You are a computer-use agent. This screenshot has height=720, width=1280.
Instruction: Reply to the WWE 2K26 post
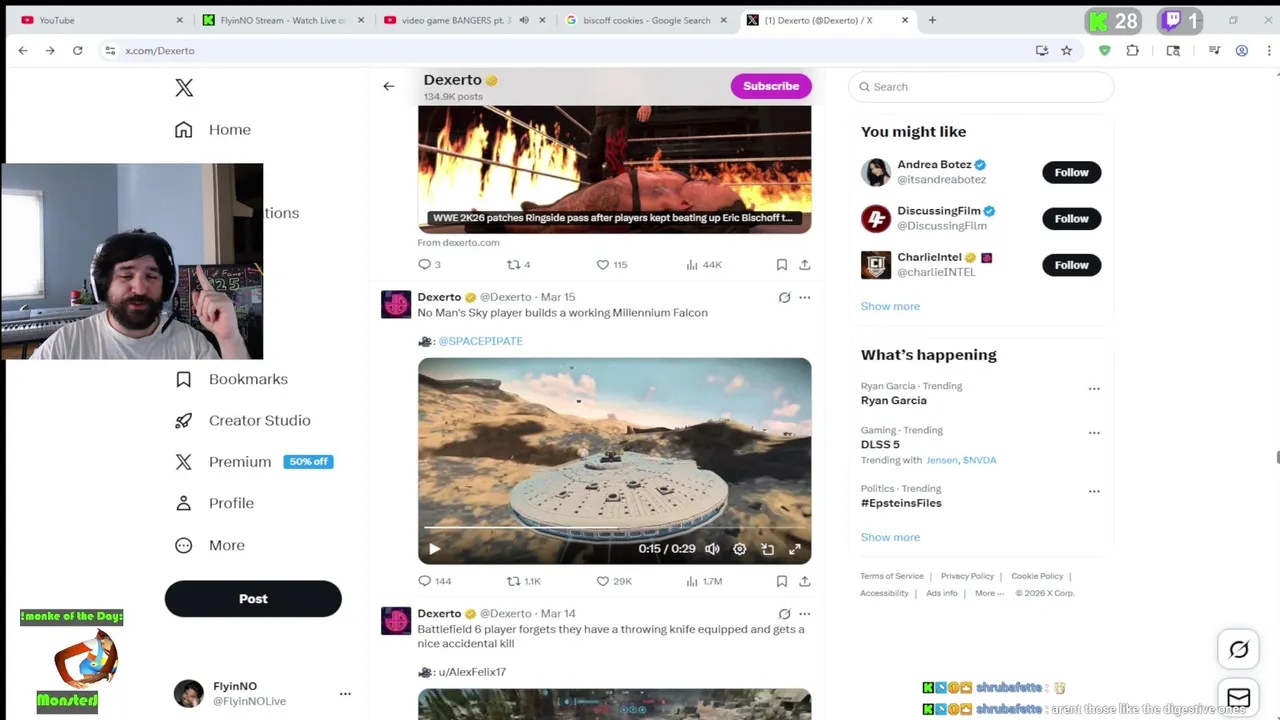pyautogui.click(x=429, y=265)
